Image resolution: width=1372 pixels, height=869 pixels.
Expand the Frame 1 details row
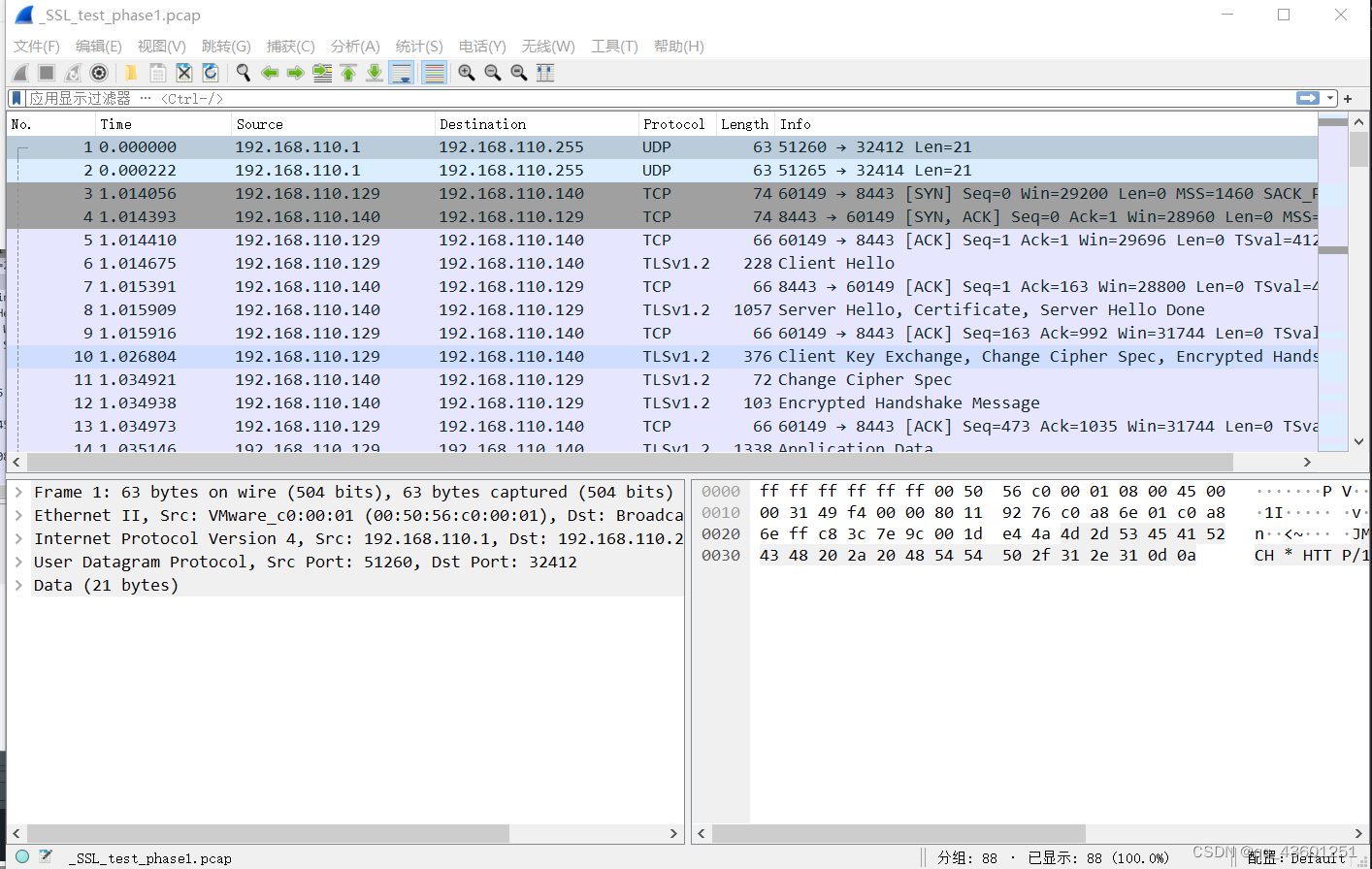[18, 492]
